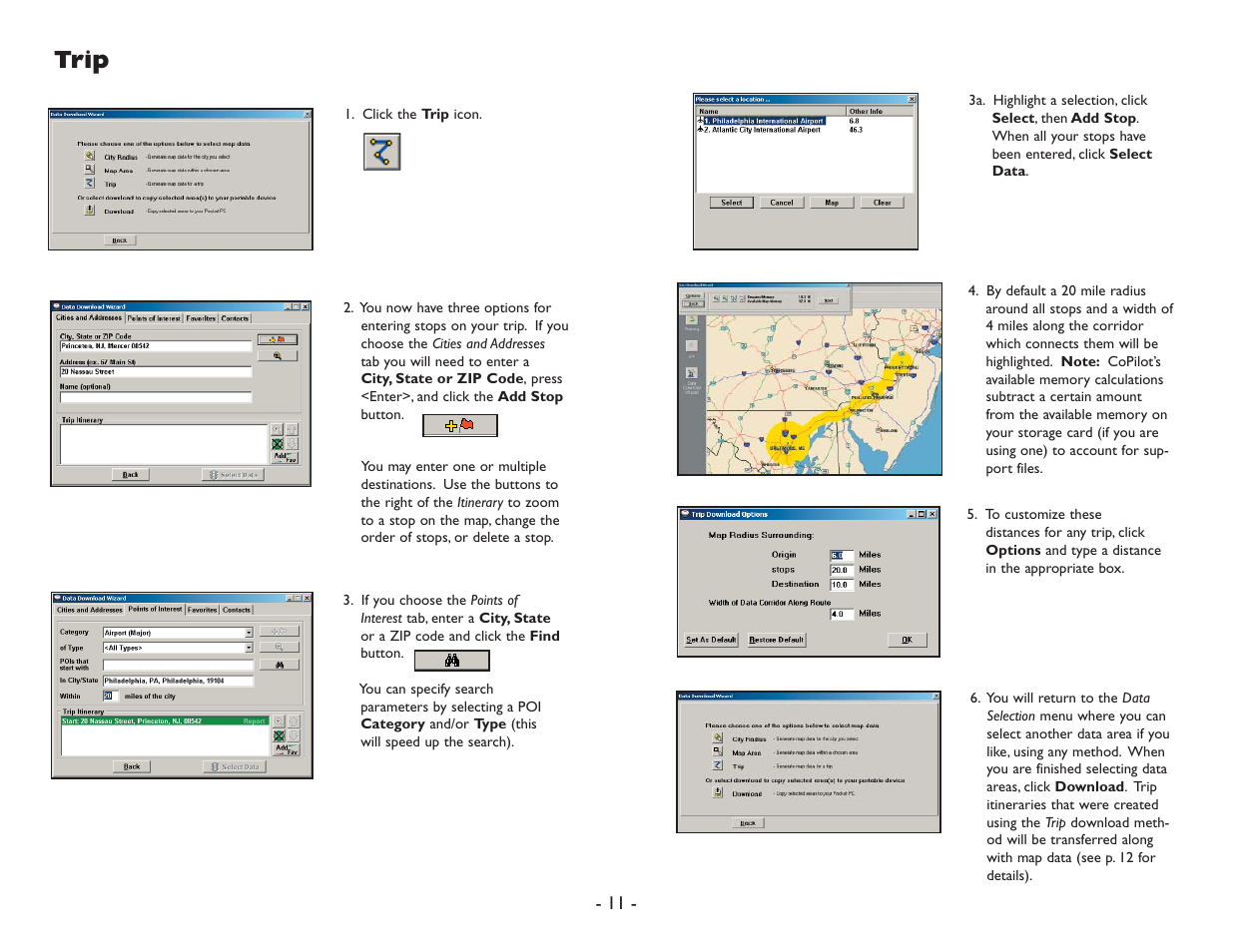Click Add Fav in Points of Interest dialog
Image resolution: width=1233 pixels, height=952 pixels.
coord(287,748)
